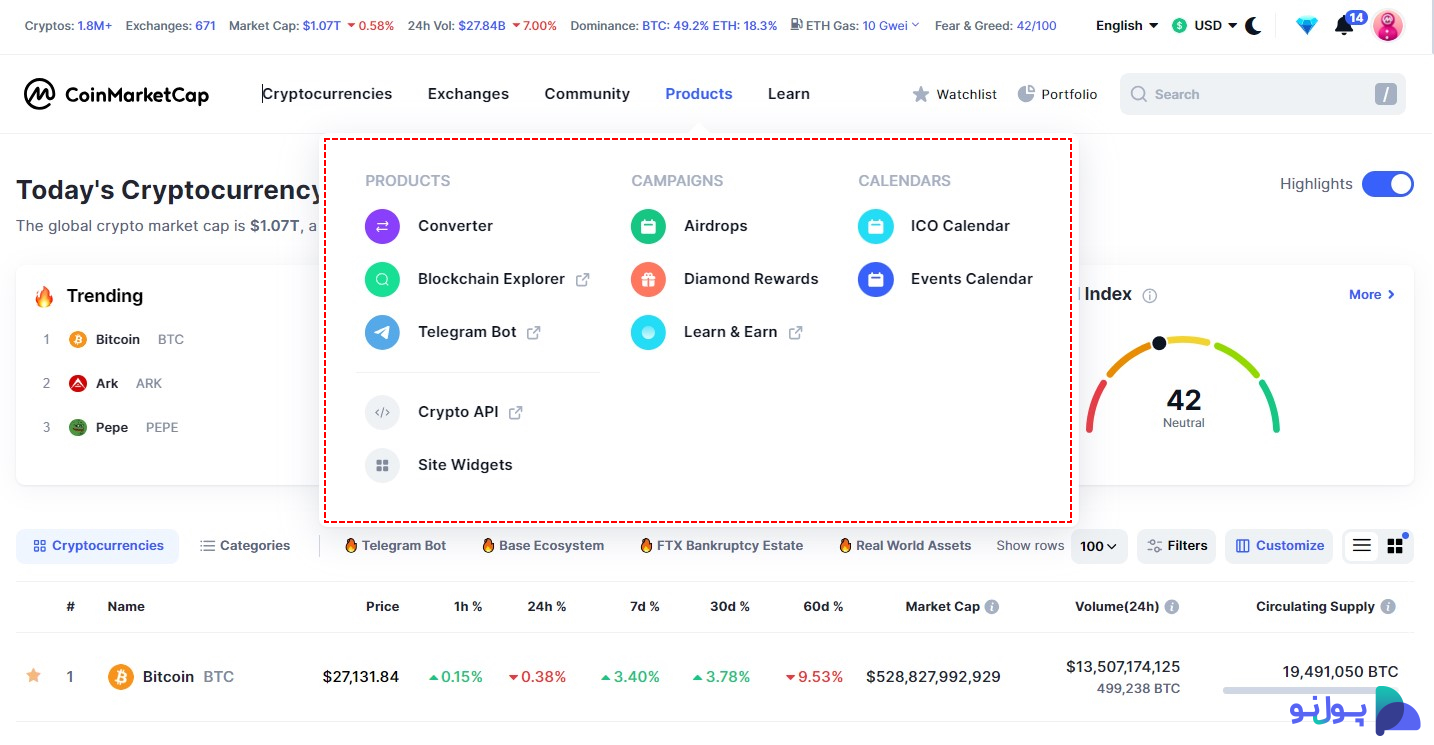Switch to list view icon
The width and height of the screenshot is (1434, 745).
click(x=1362, y=546)
